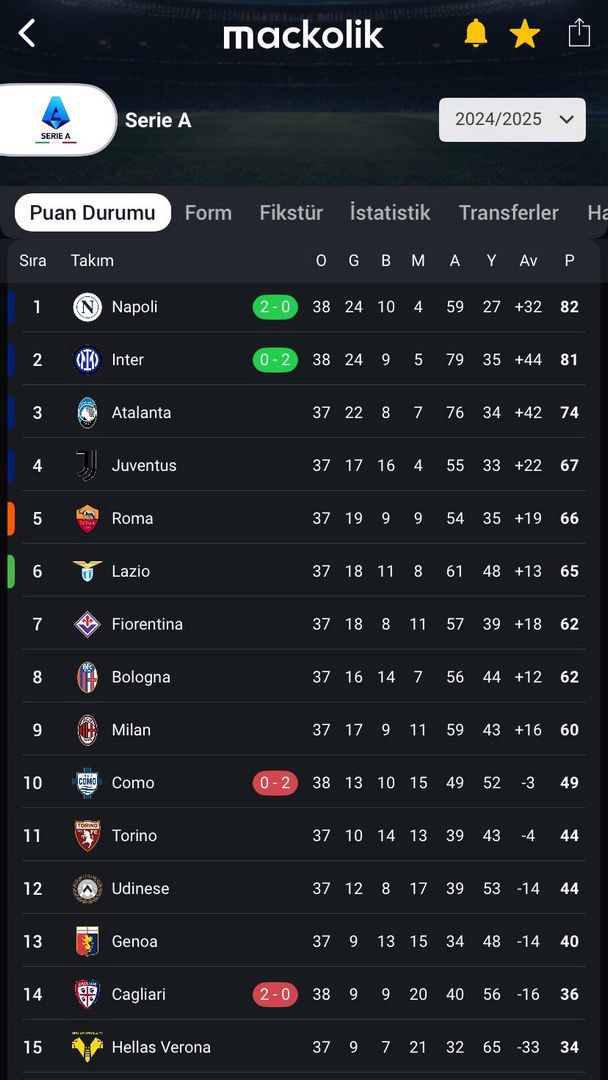Tap the Milan club badge
608x1080 pixels.
point(87,729)
